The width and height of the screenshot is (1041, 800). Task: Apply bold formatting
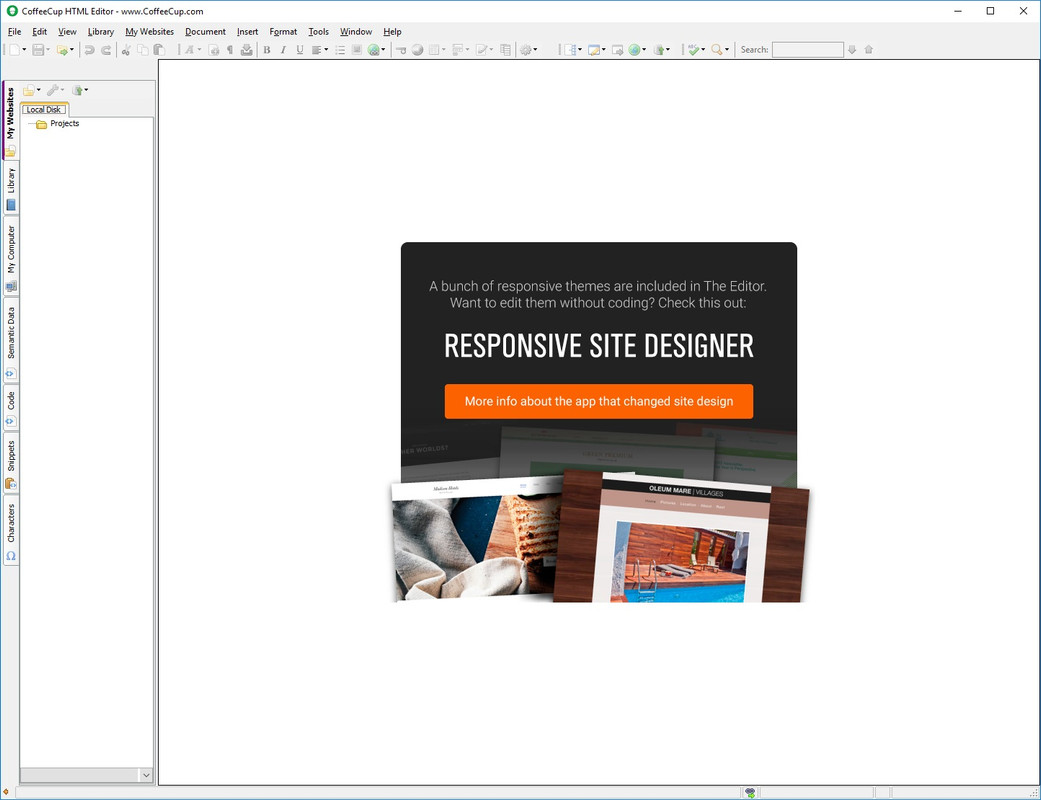point(267,50)
